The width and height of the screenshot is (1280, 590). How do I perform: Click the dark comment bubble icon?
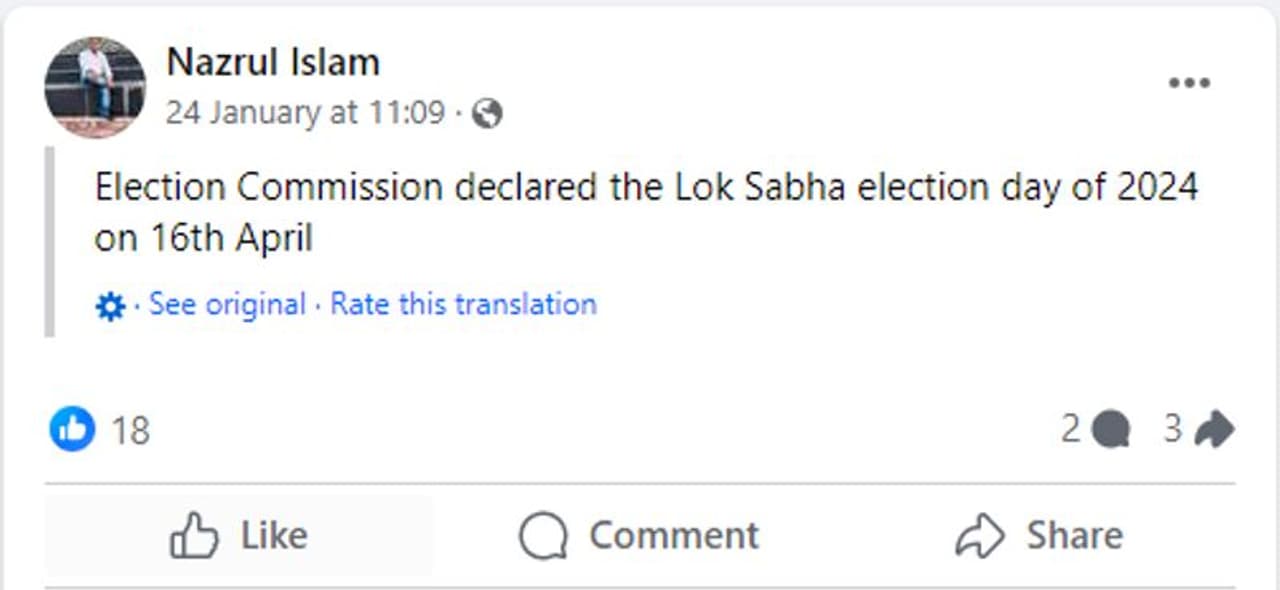click(x=1111, y=430)
